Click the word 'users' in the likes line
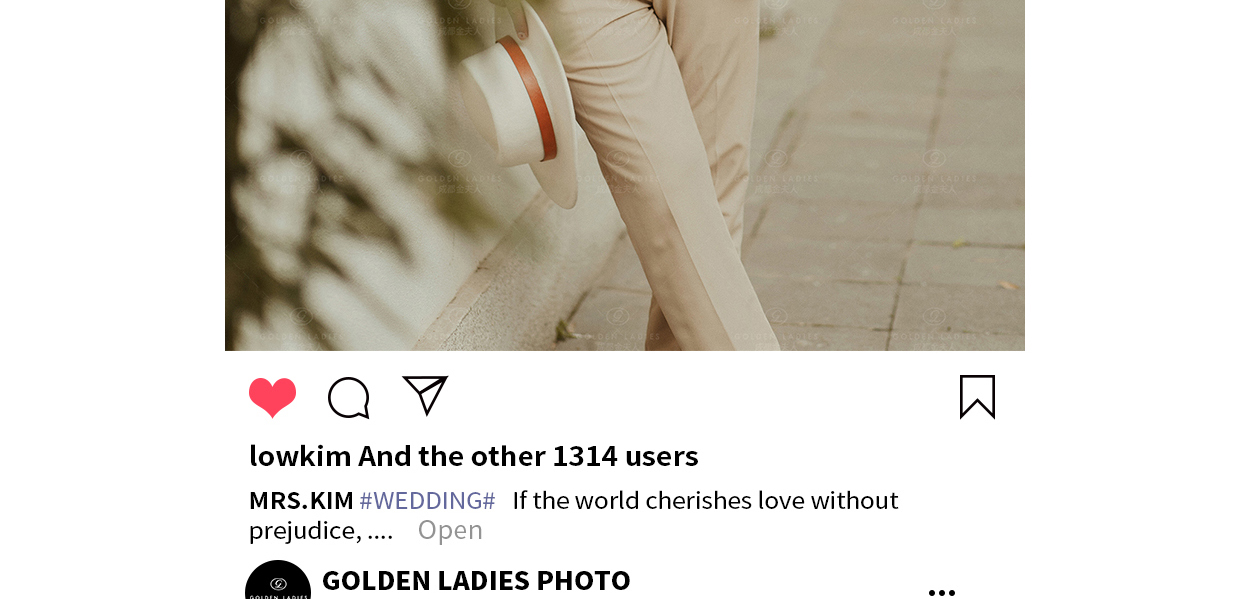This screenshot has height=599, width=1250. (661, 456)
